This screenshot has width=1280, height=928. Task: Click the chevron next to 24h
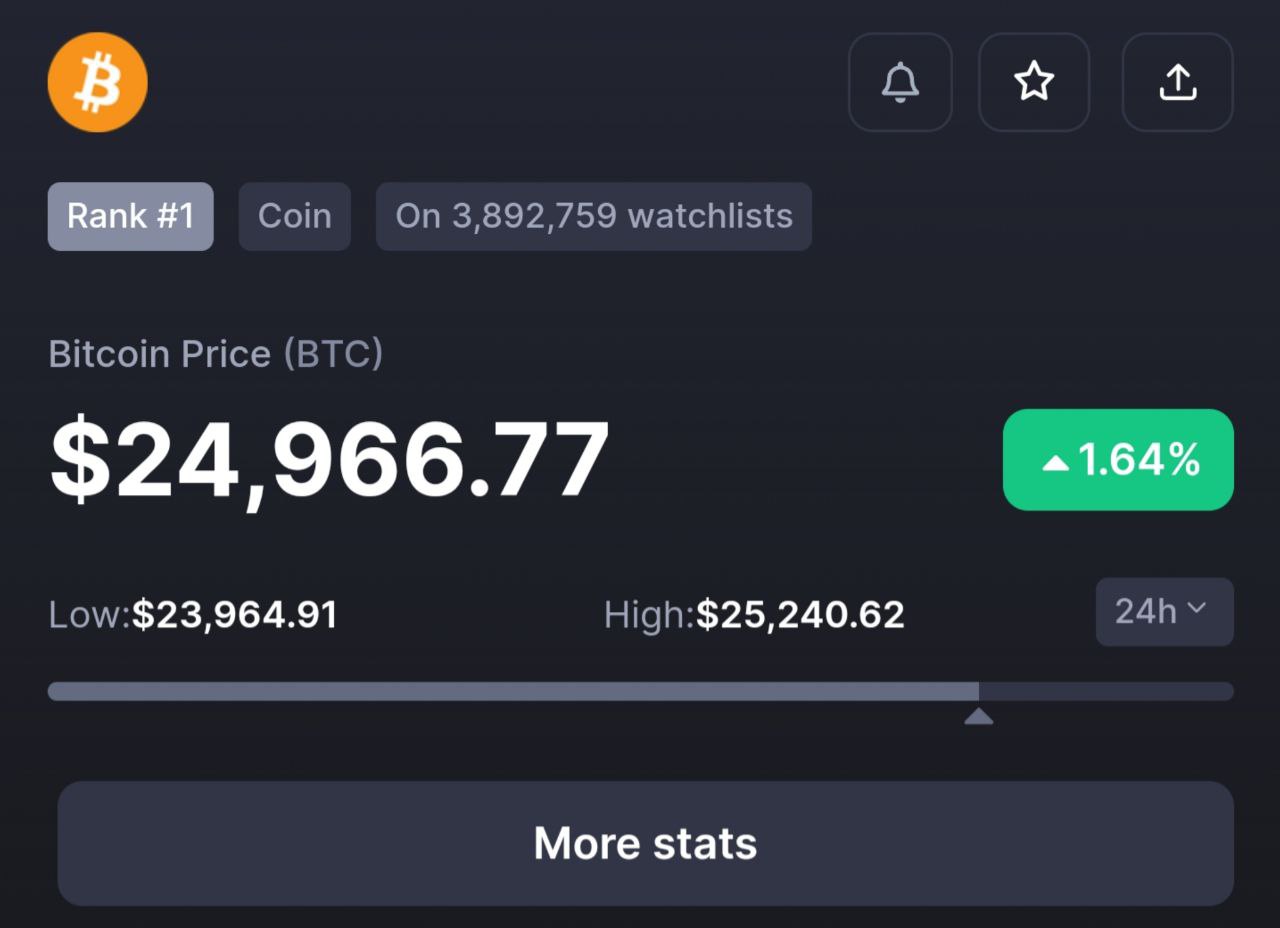(1197, 608)
